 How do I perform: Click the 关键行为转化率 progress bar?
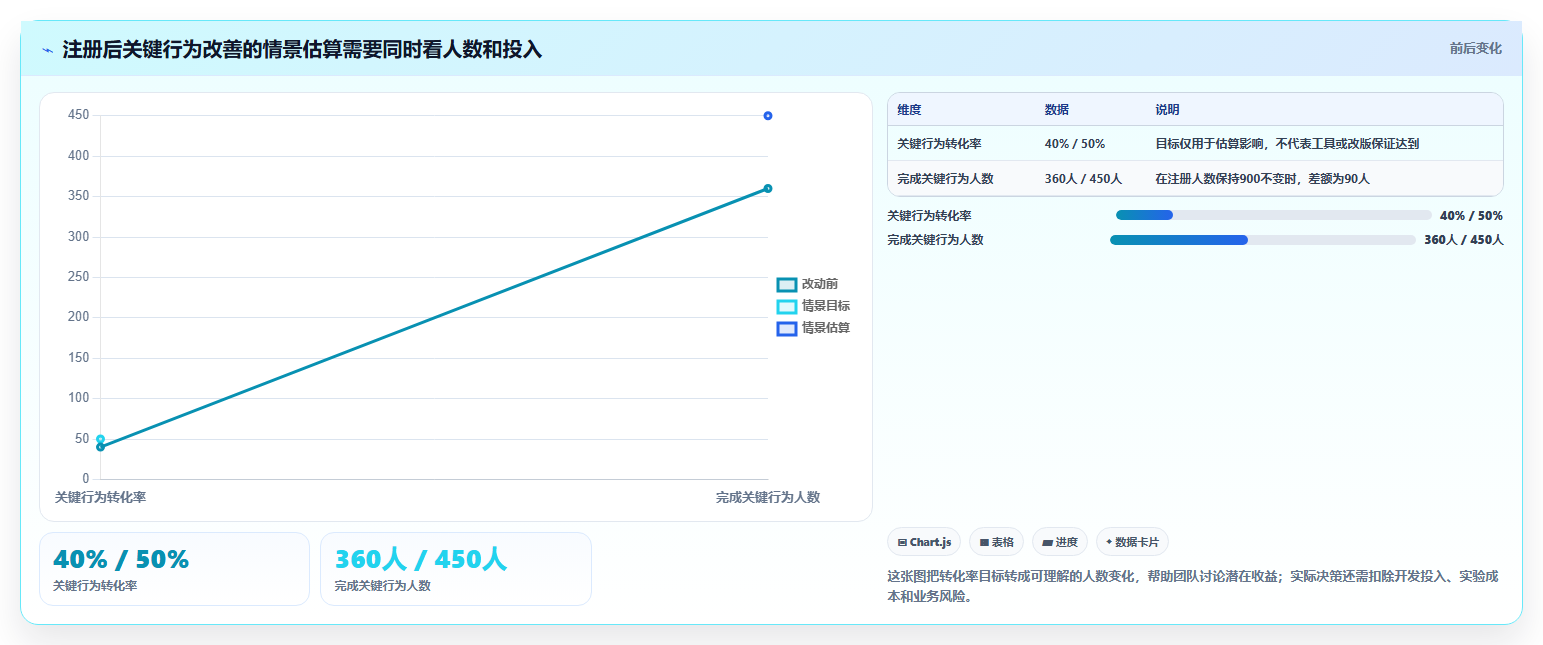1273,215
